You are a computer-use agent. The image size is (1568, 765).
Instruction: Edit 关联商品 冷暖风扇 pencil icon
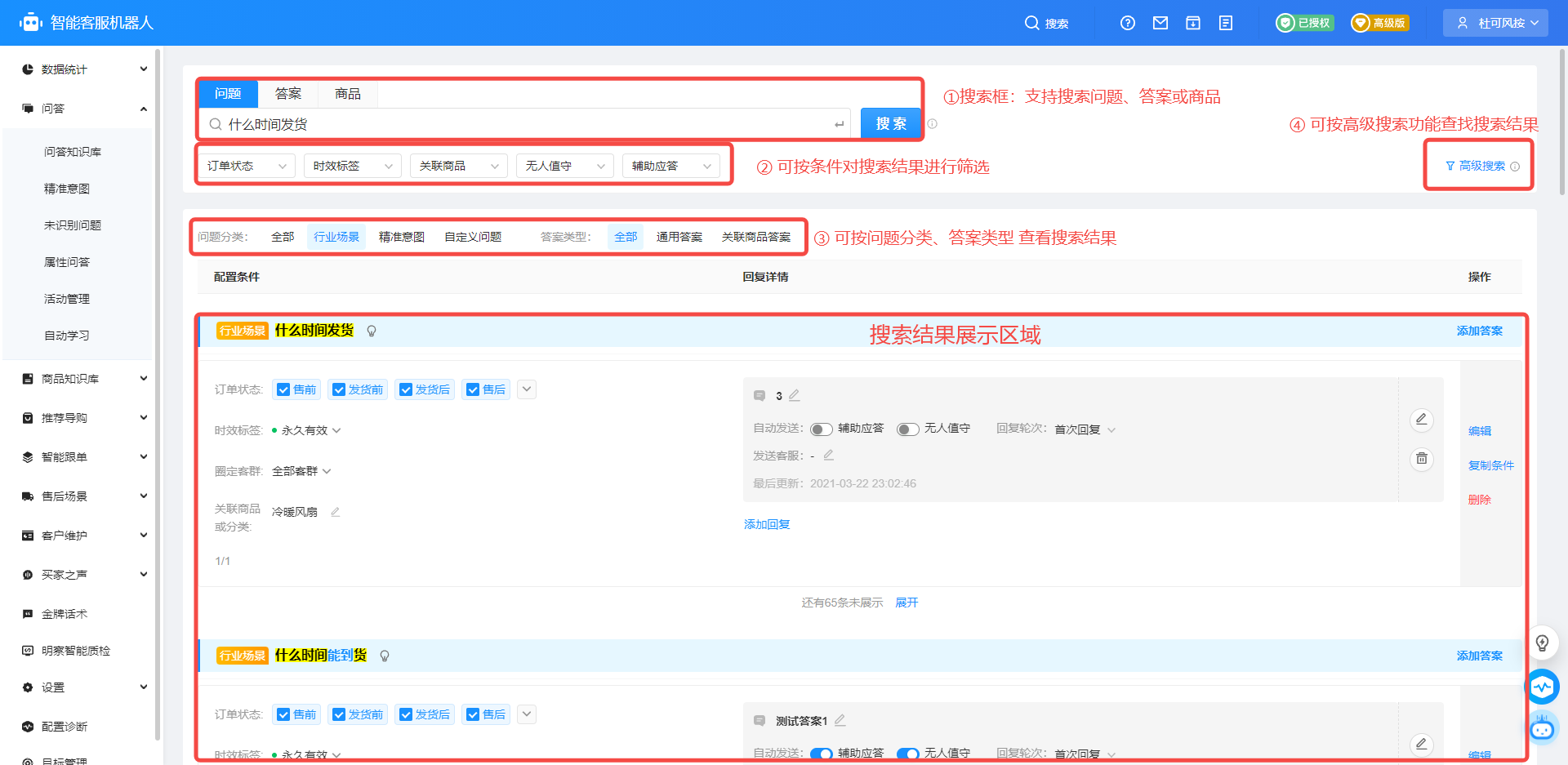click(335, 512)
